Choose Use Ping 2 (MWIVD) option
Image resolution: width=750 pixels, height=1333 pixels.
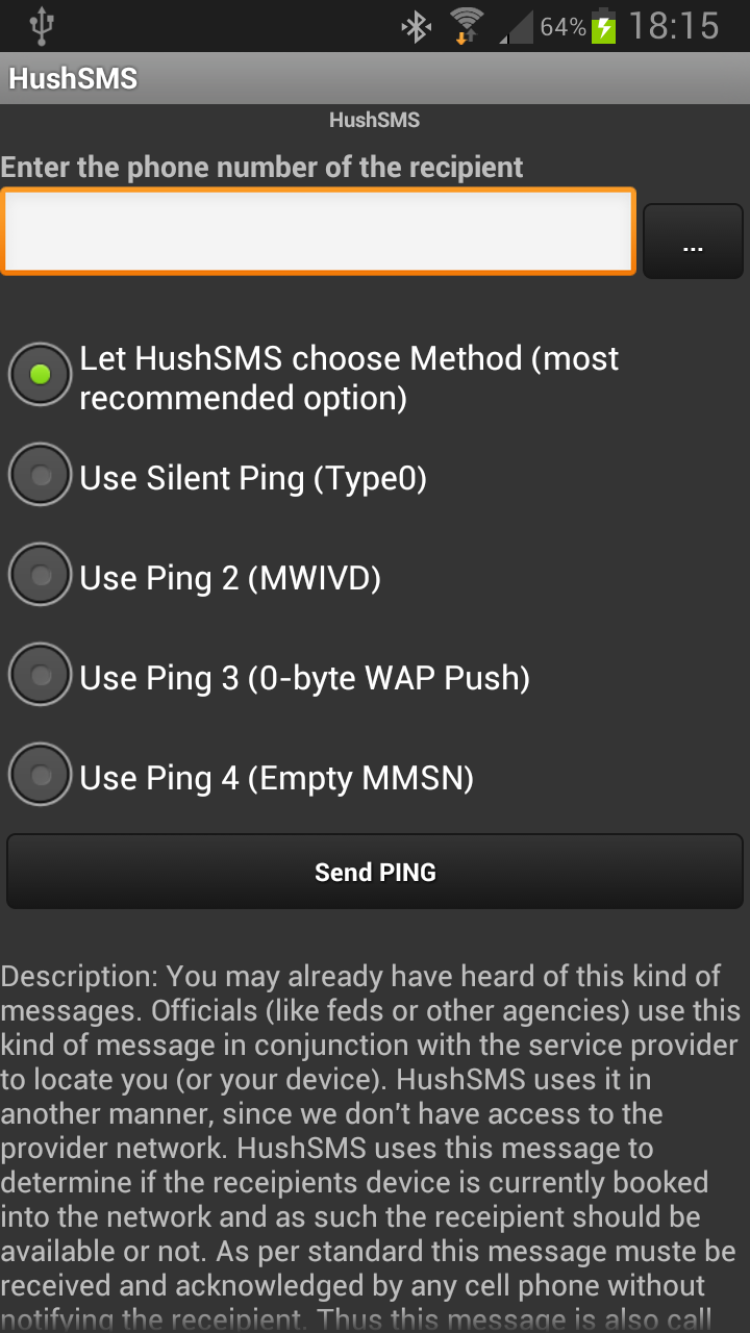click(x=41, y=576)
